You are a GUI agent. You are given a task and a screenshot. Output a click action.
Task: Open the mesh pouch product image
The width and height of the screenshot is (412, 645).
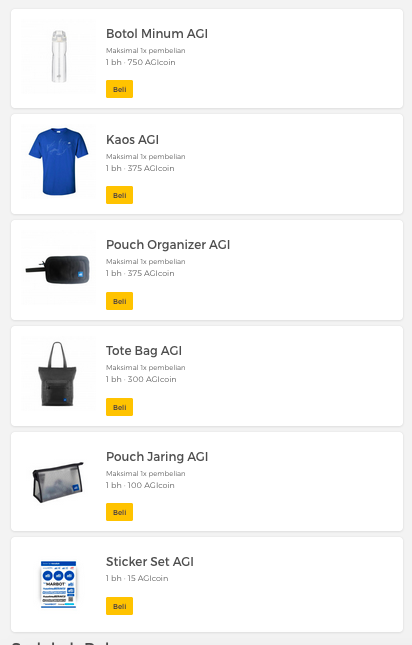[59, 482]
